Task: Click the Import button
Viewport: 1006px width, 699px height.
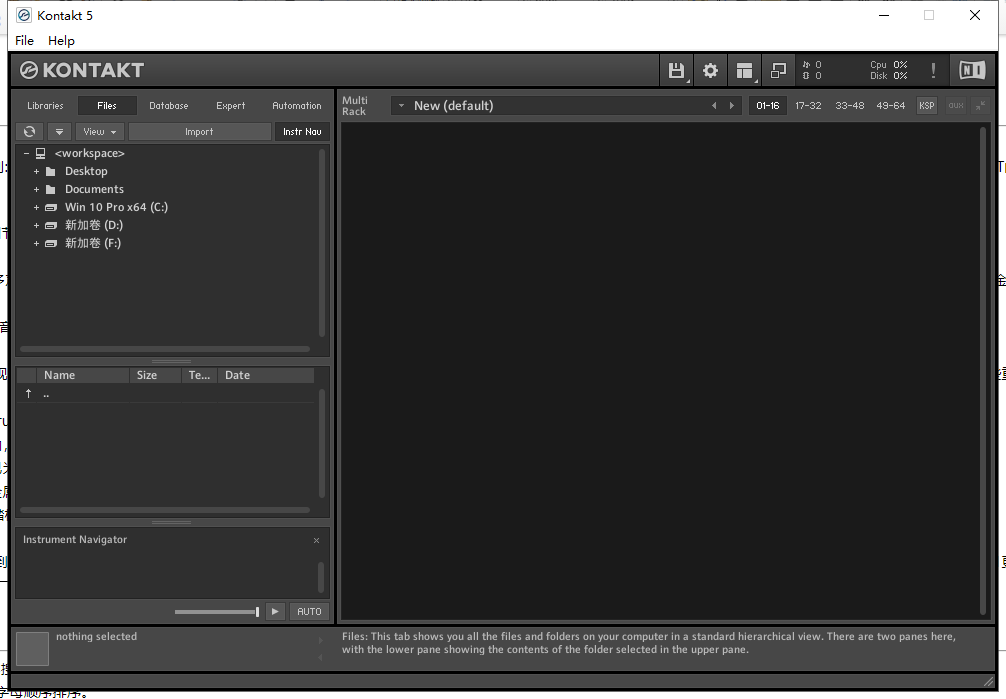Action: (199, 132)
